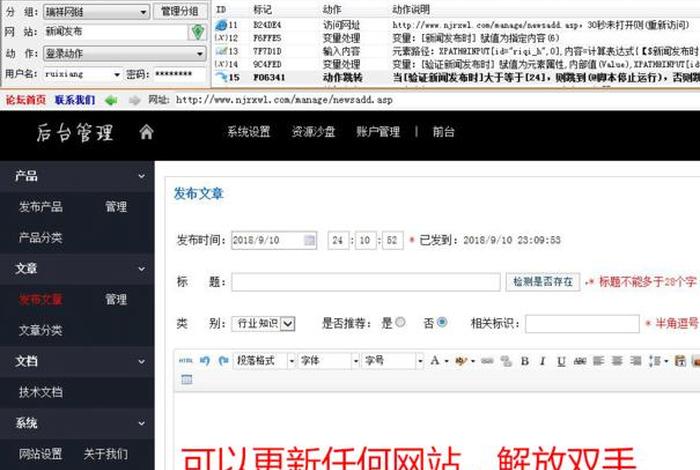The image size is (700, 470).
Task: Click the hour field showing 24
Action: (x=338, y=240)
